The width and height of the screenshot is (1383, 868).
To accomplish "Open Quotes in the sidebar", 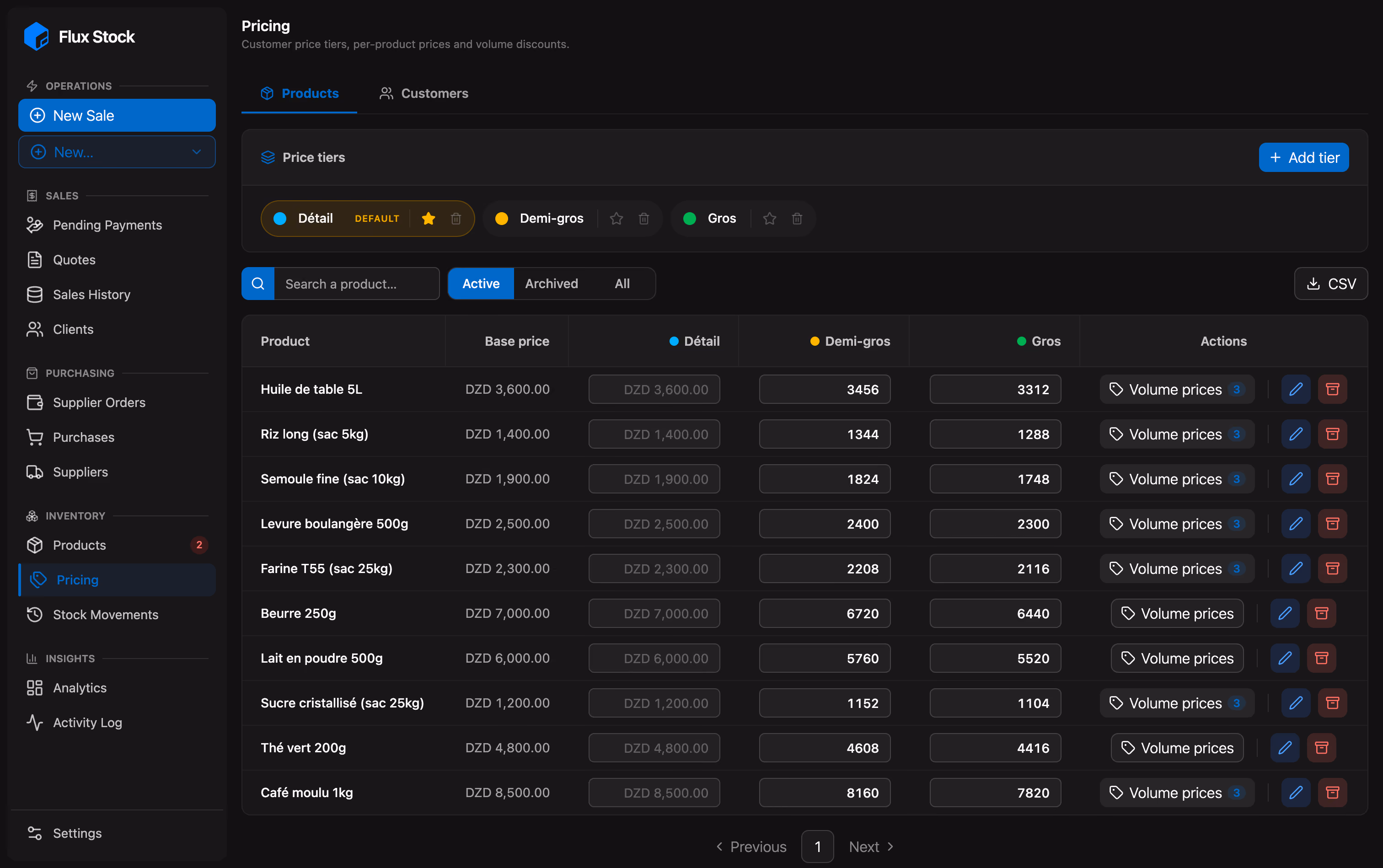I will [117, 259].
